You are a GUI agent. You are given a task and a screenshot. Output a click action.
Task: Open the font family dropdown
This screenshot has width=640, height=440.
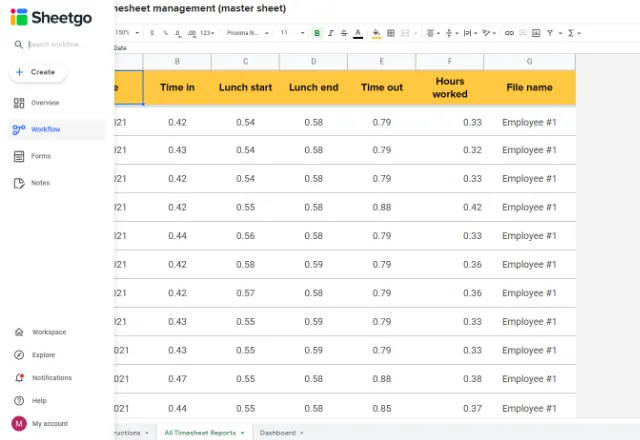click(x=246, y=33)
